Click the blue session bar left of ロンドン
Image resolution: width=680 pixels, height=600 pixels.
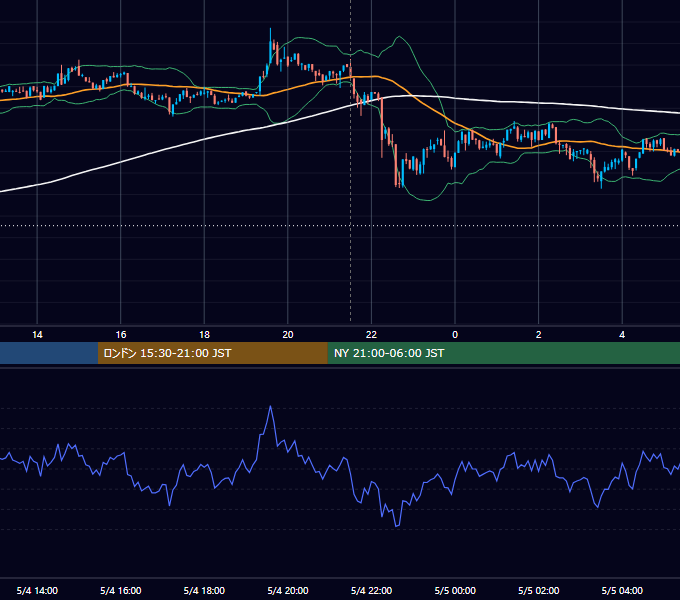tap(49, 353)
